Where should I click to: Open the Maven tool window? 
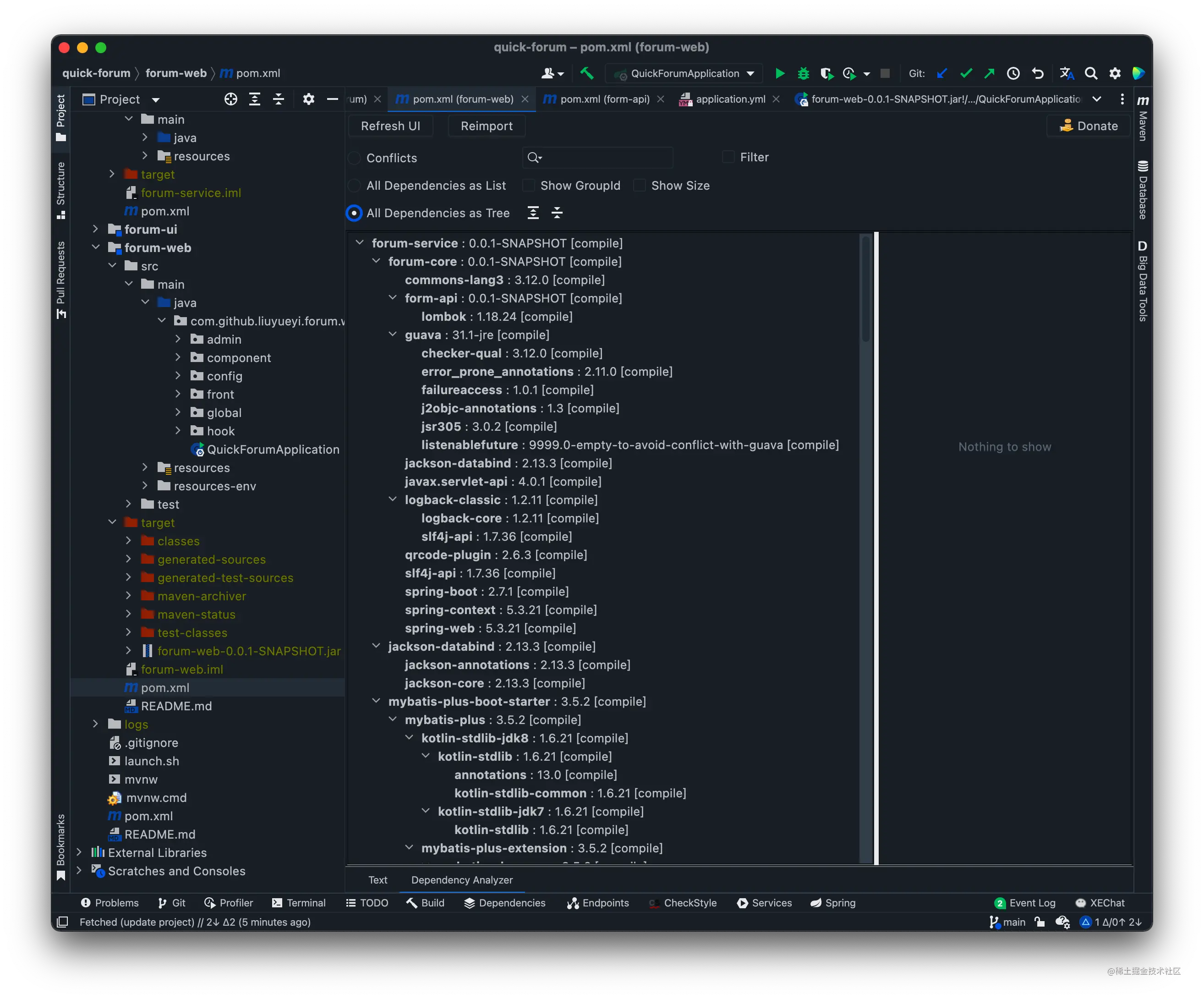[1143, 118]
